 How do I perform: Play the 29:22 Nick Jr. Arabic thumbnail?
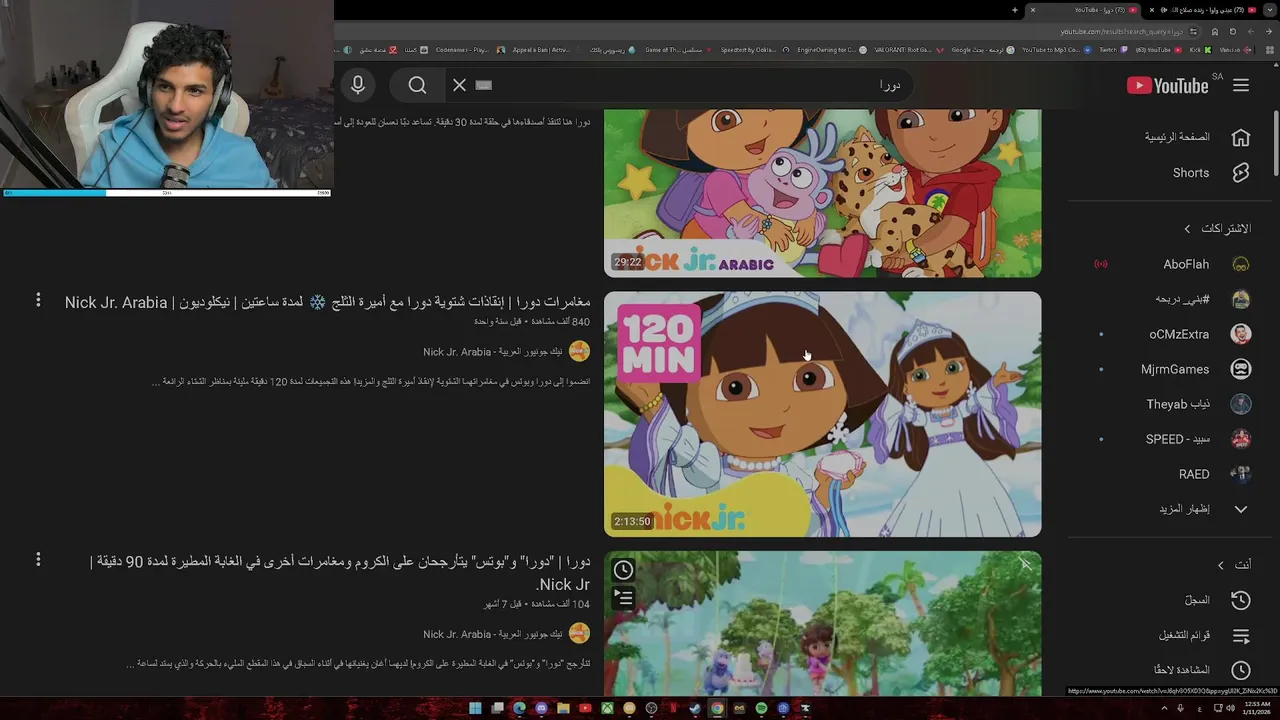click(x=822, y=193)
